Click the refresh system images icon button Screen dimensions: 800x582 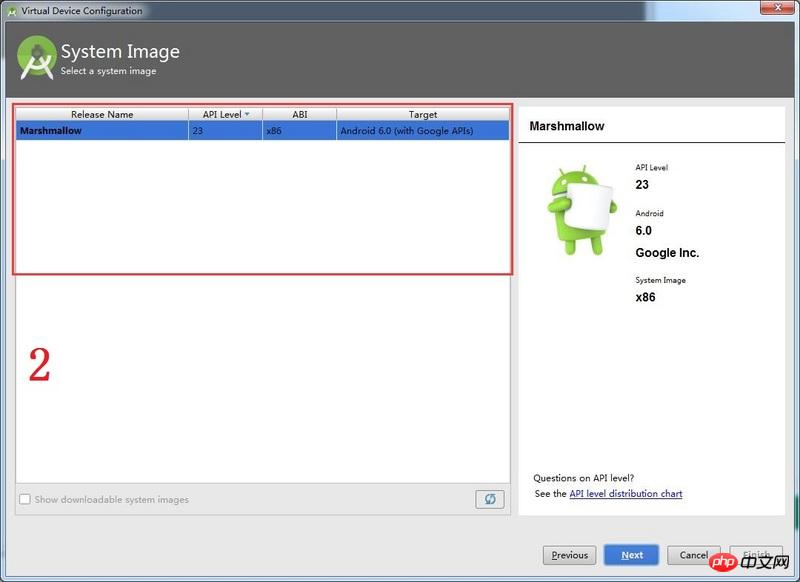tap(490, 499)
